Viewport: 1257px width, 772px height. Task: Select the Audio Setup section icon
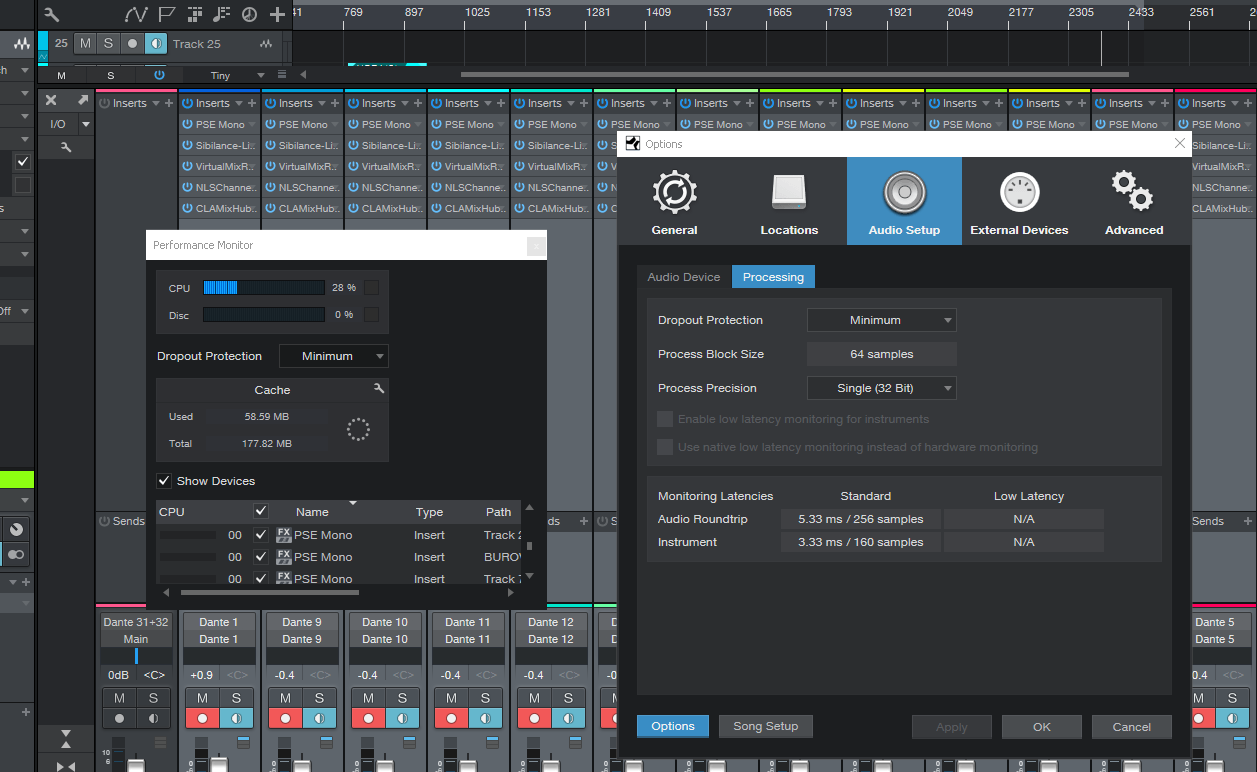[x=904, y=201]
